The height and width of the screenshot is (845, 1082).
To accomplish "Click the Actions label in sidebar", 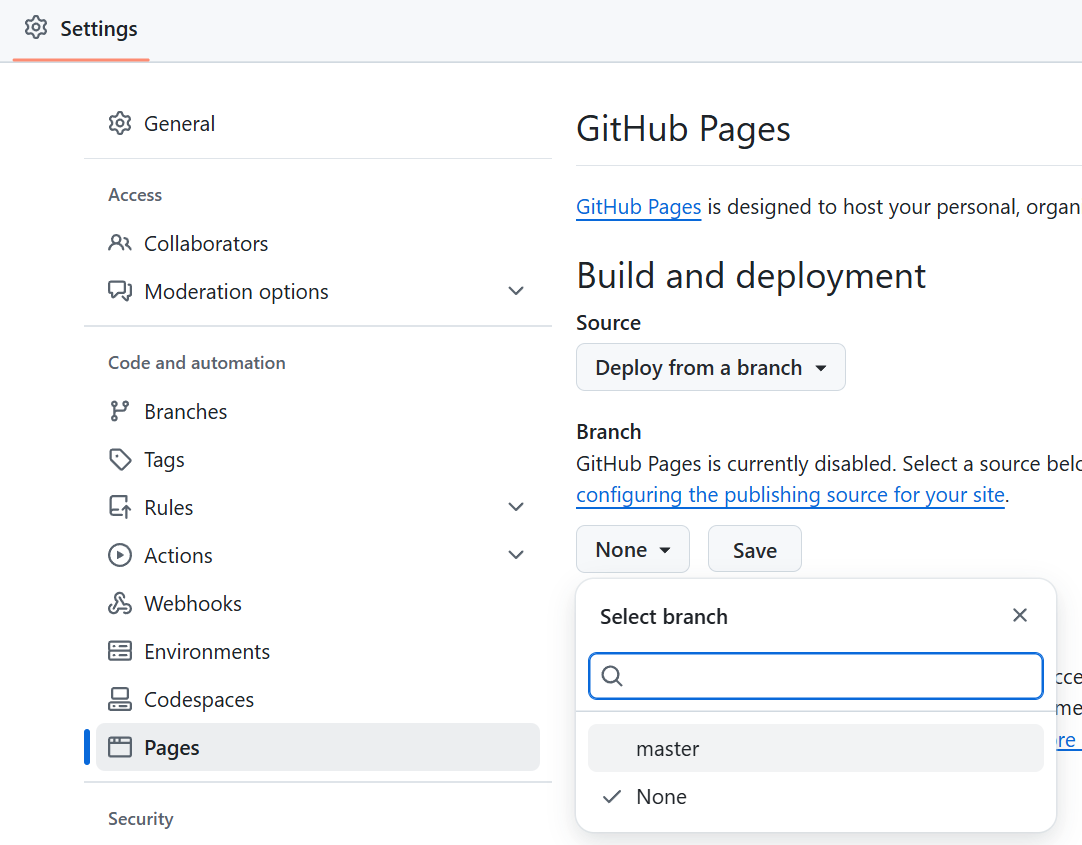I will (178, 556).
